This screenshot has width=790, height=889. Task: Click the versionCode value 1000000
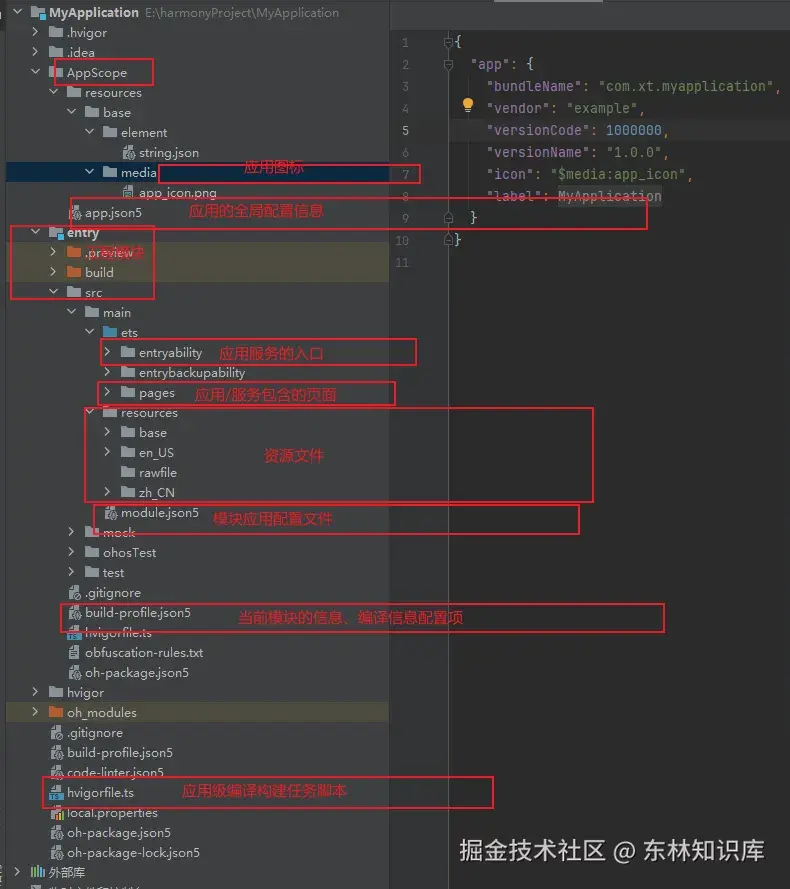coord(633,130)
